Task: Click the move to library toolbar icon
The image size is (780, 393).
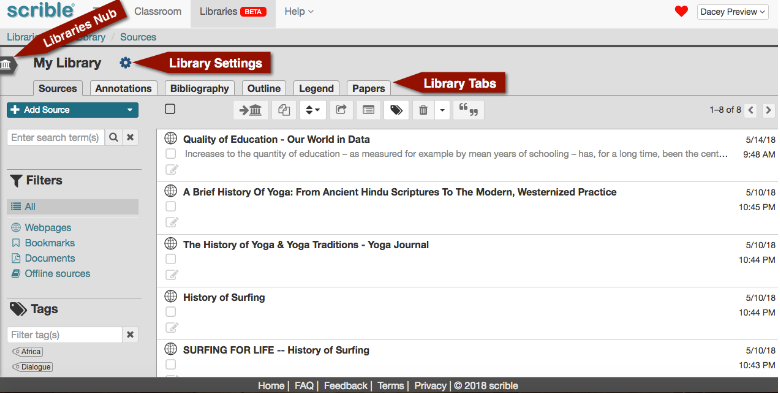Action: (251, 110)
